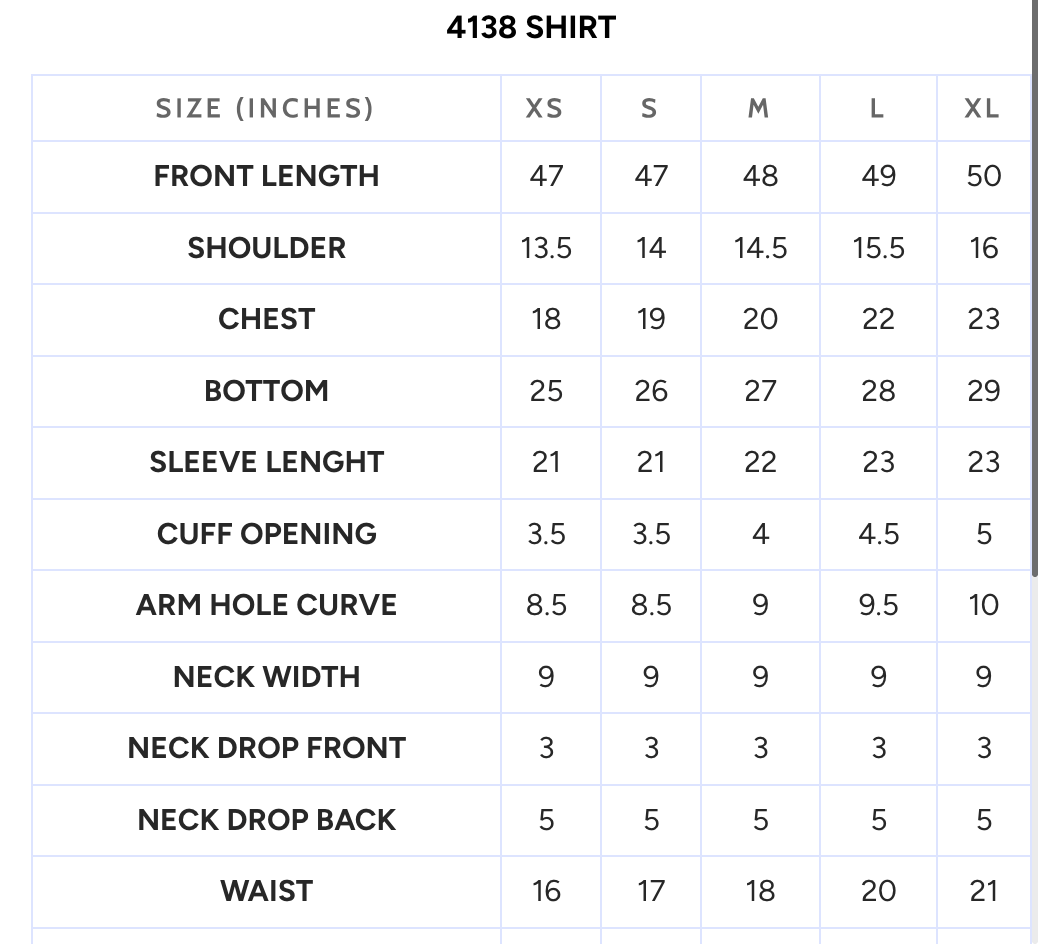1056x951 pixels.
Task: Click the L column header
Action: tap(876, 108)
